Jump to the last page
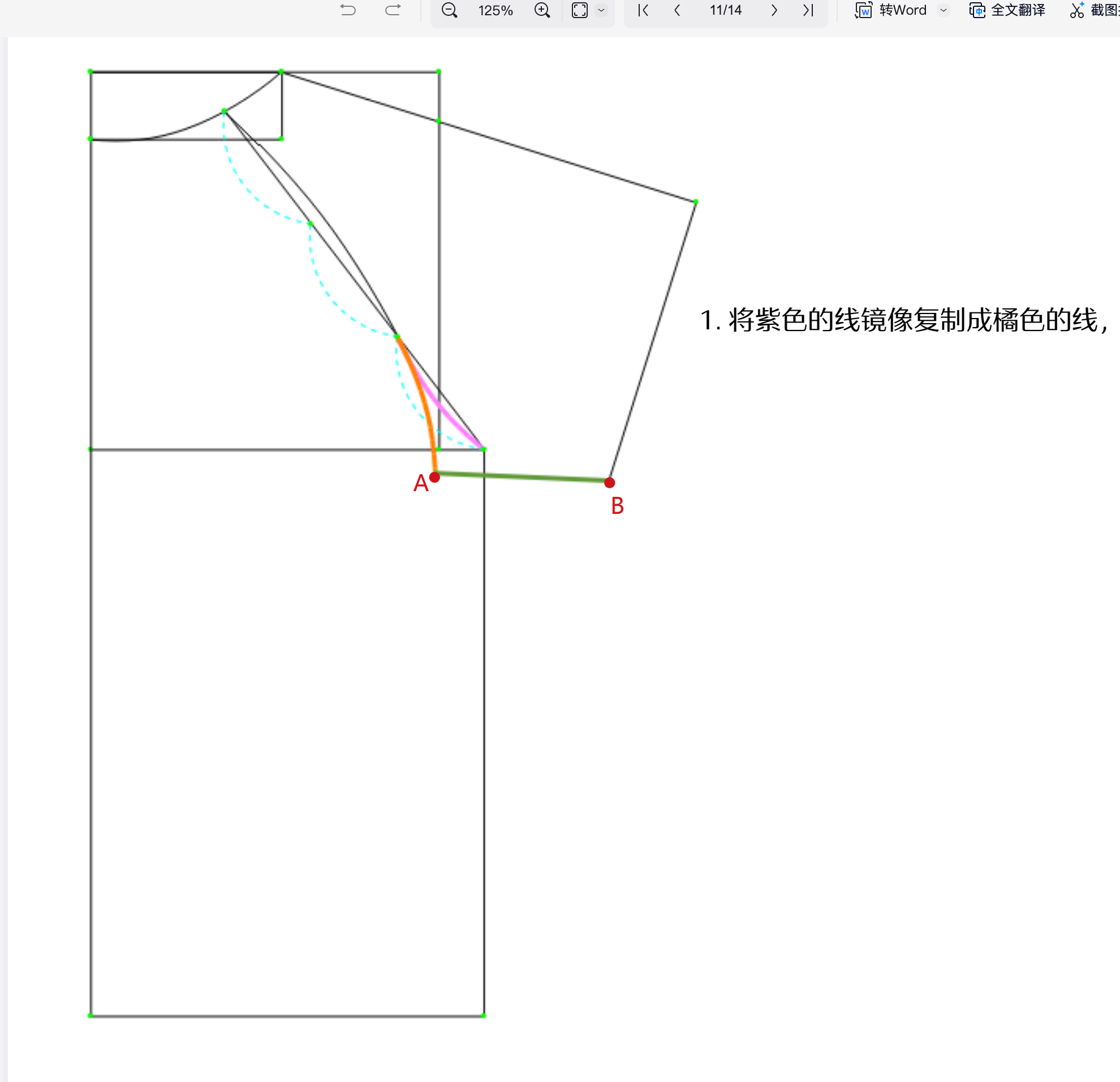Image resolution: width=1120 pixels, height=1082 pixels. click(808, 10)
